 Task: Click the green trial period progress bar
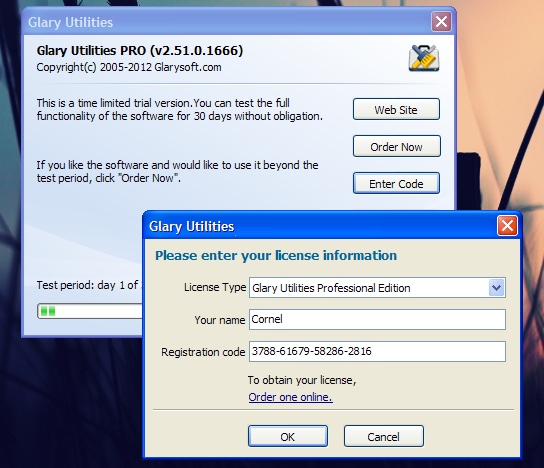point(90,311)
